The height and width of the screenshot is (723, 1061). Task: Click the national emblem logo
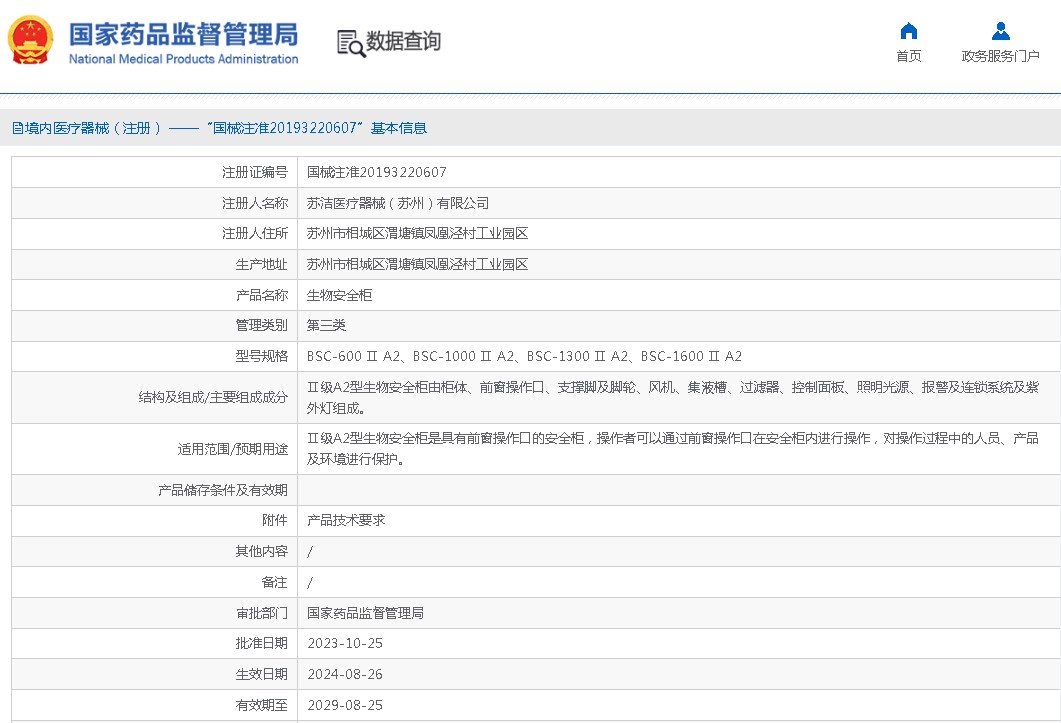(x=32, y=41)
